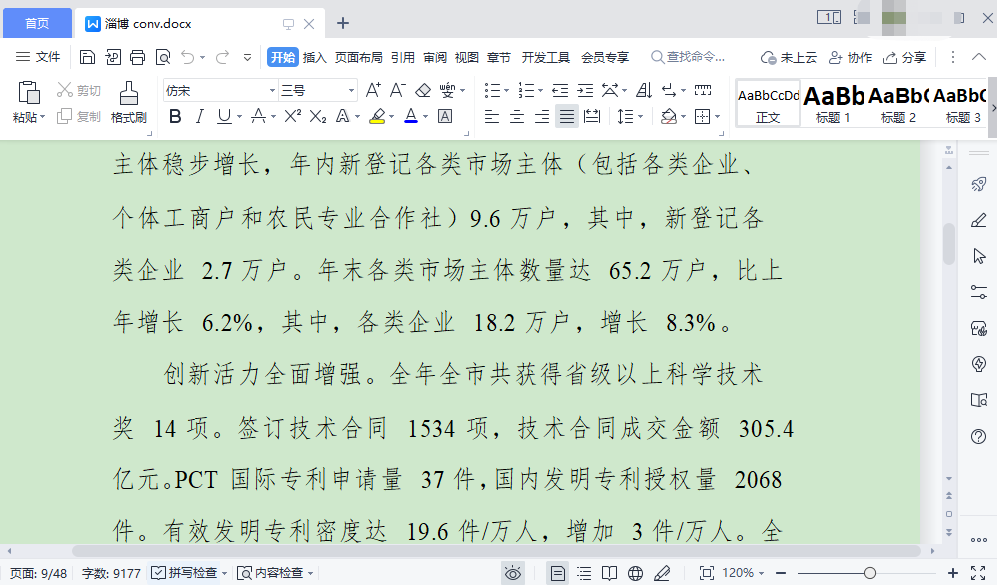Toggle italic formatting

[x=200, y=116]
